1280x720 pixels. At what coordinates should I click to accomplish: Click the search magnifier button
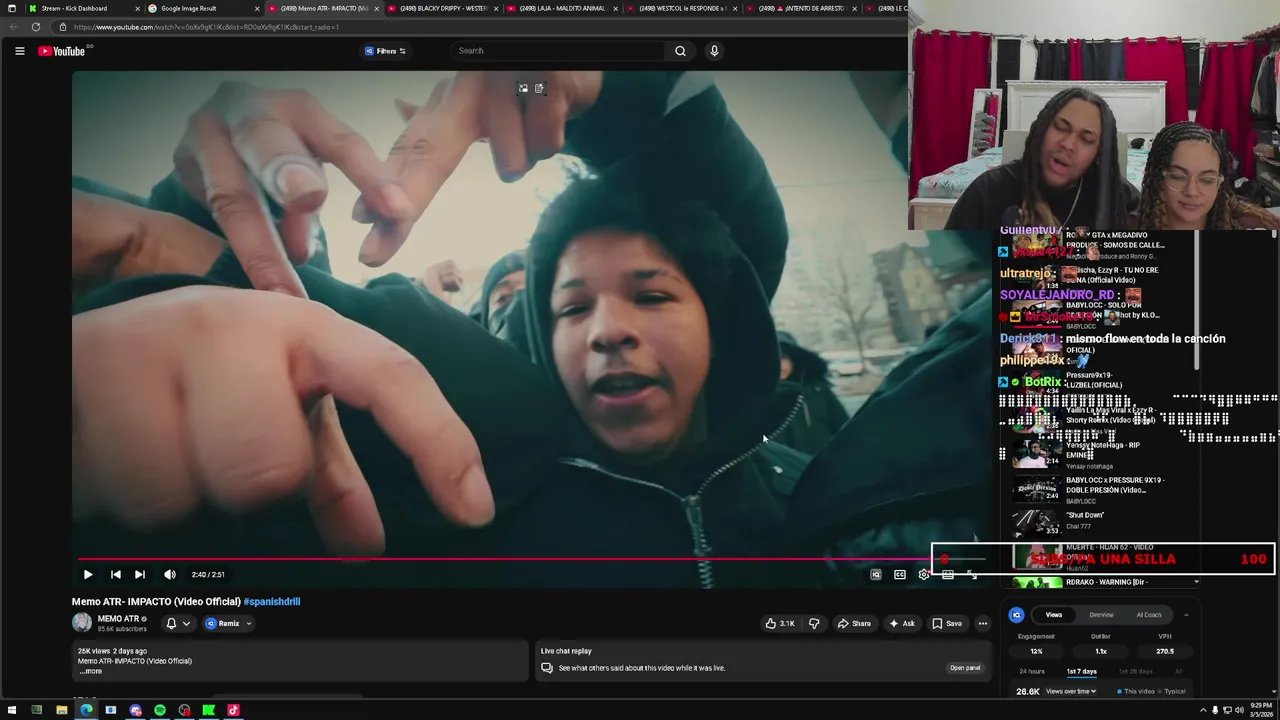680,51
